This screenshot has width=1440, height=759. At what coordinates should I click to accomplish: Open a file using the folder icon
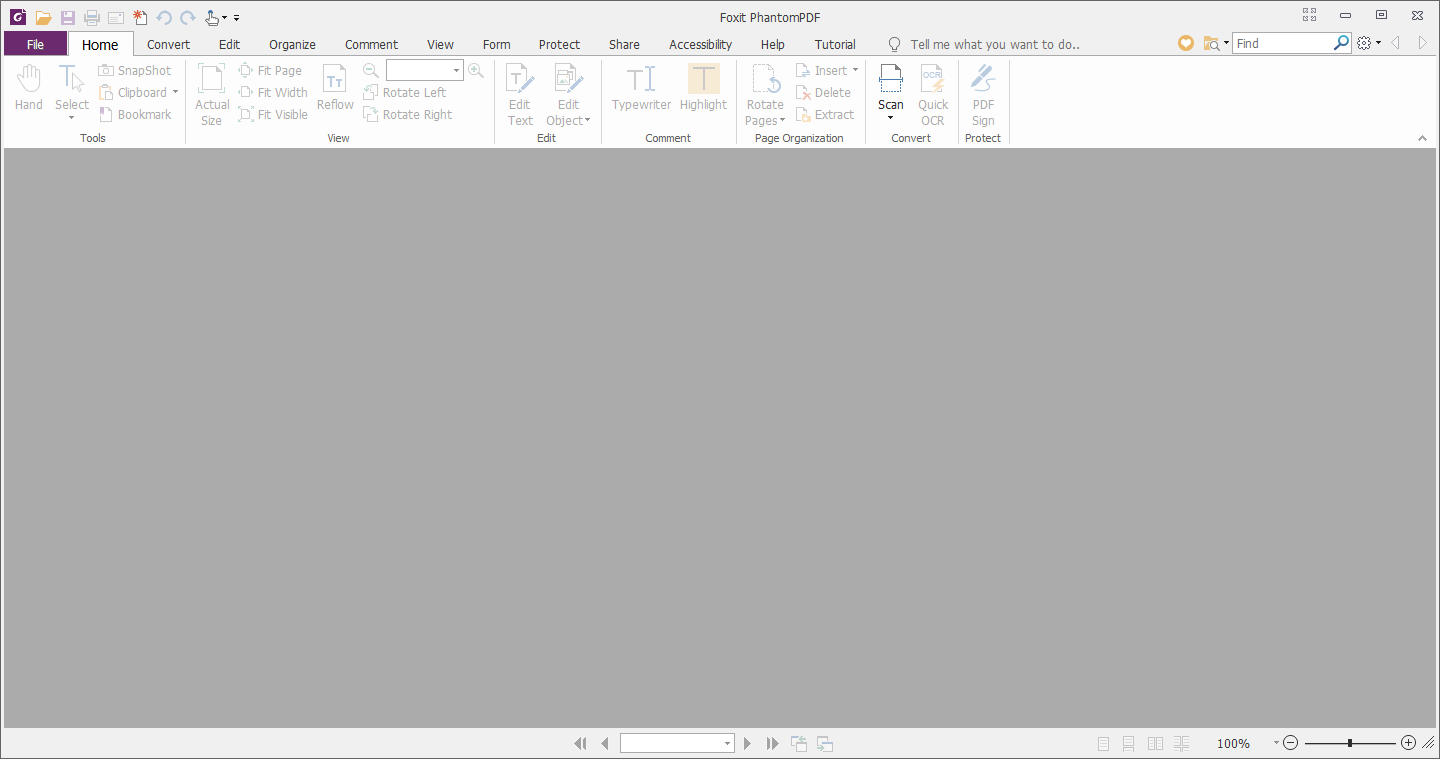click(x=43, y=17)
